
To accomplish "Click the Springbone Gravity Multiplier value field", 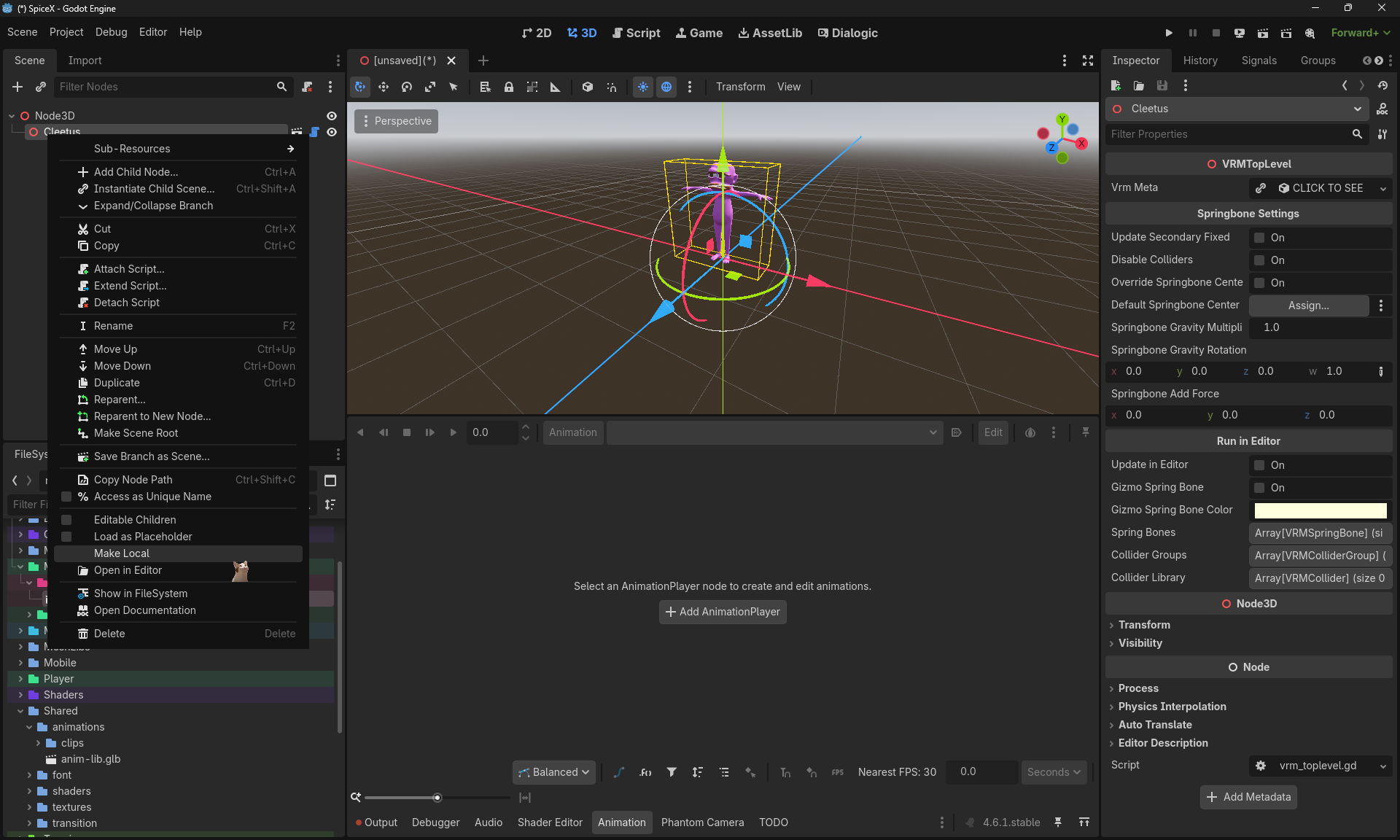I will (1320, 327).
